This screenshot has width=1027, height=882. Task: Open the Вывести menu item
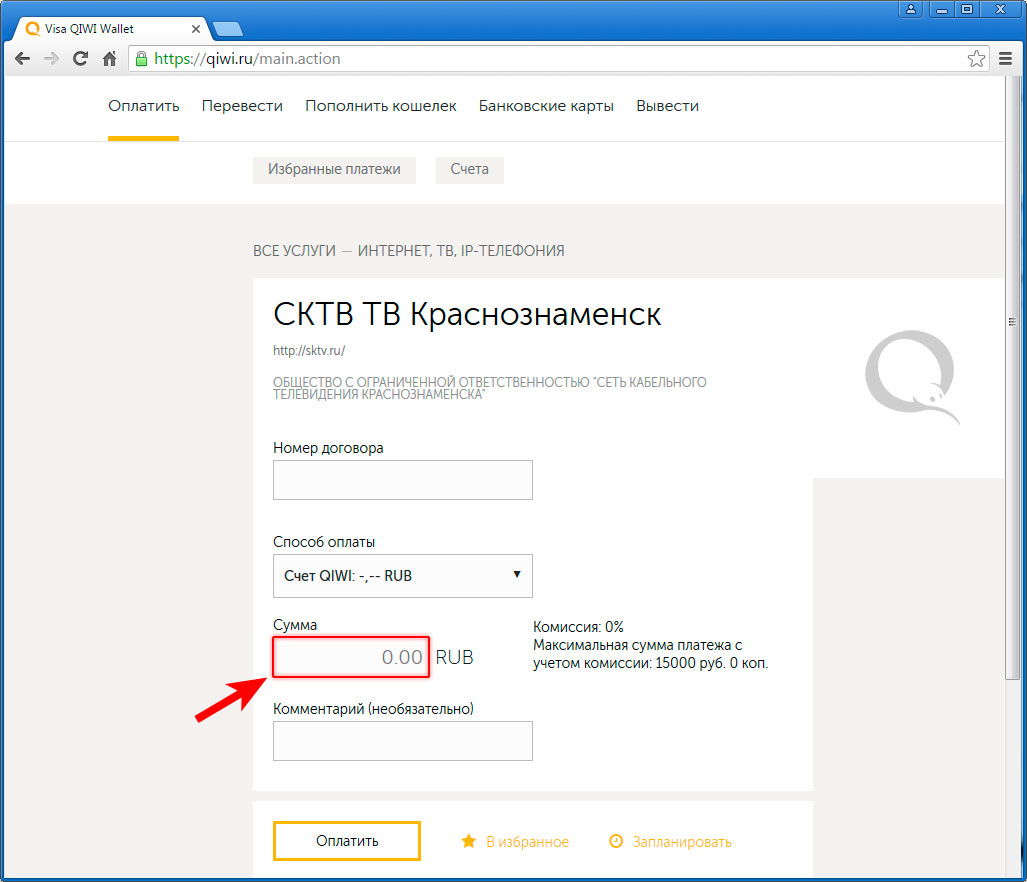point(667,106)
